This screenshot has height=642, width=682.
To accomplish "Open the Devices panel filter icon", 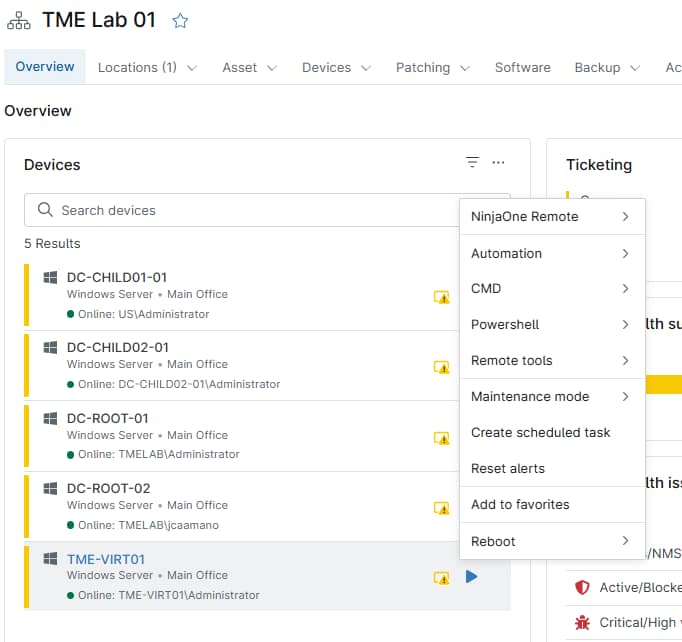I will [472, 162].
